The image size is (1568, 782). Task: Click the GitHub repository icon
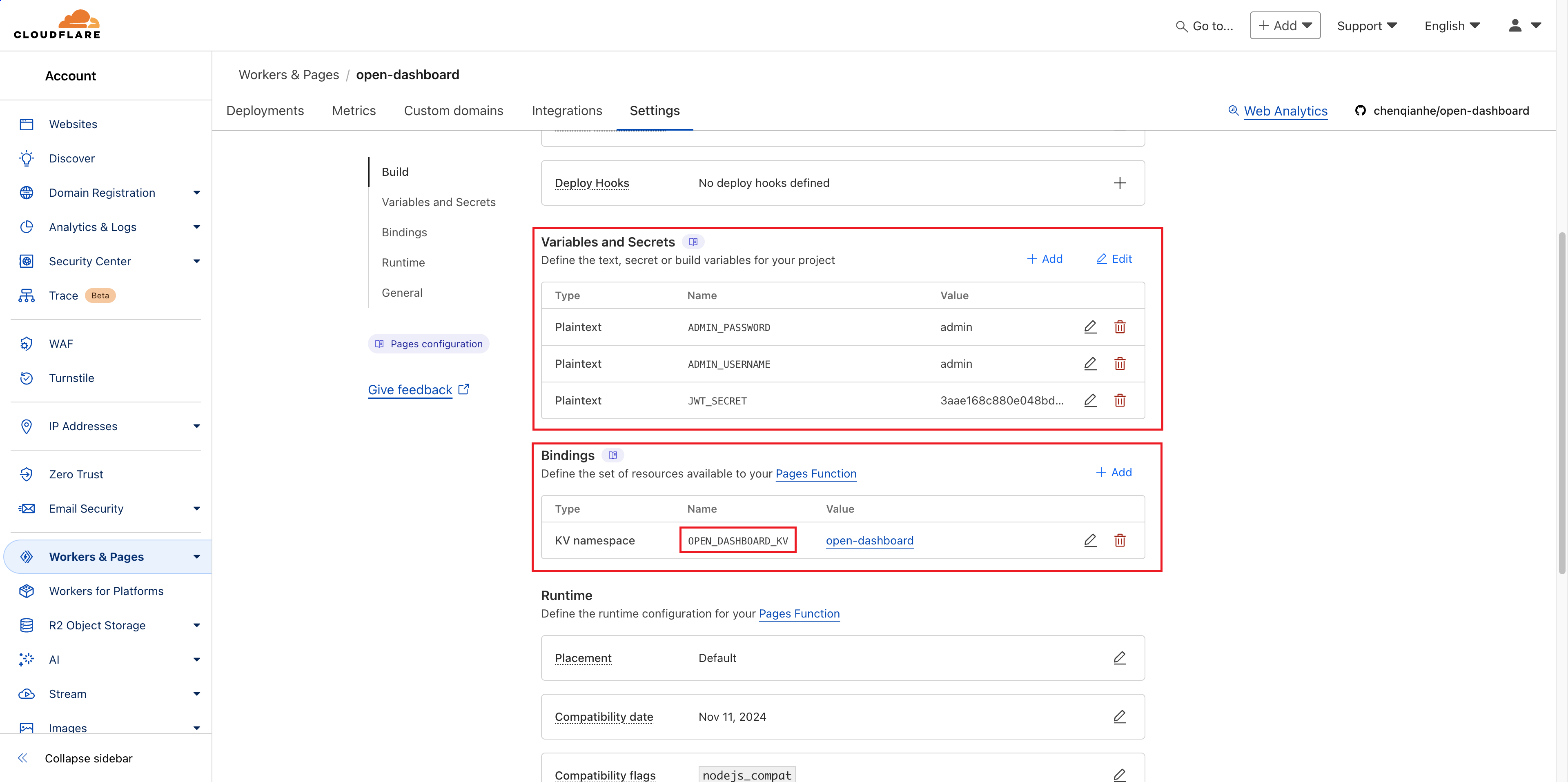[x=1361, y=110]
